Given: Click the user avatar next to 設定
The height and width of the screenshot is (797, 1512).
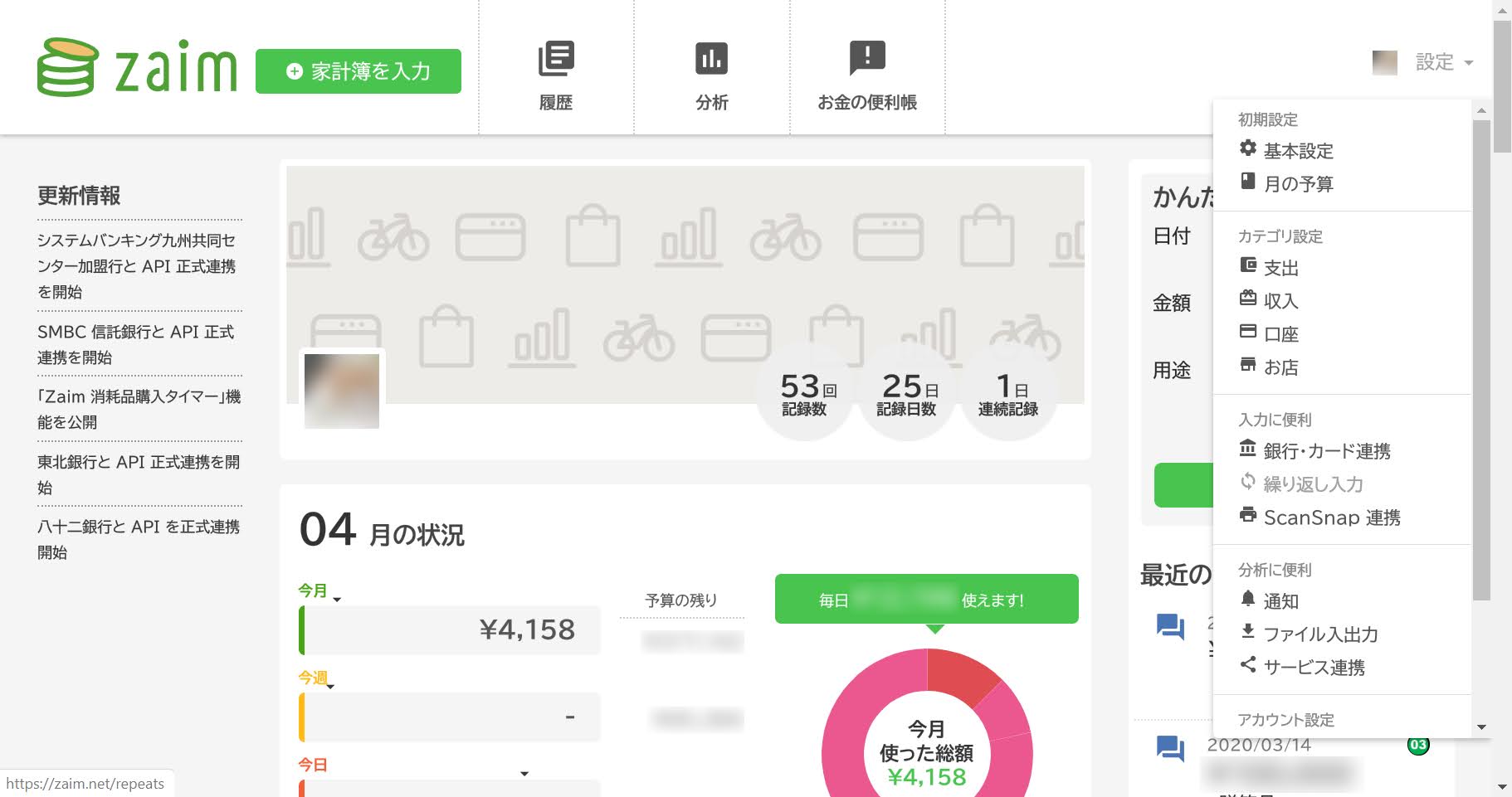Looking at the screenshot, I should click(1385, 62).
